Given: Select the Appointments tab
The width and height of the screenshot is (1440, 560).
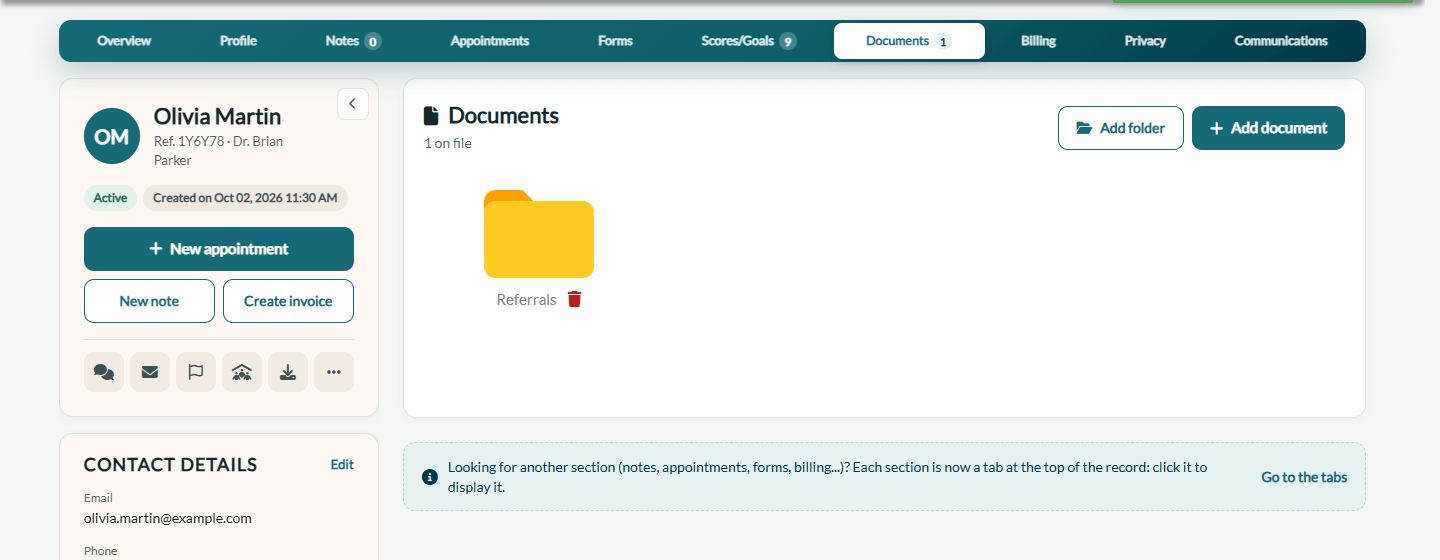Looking at the screenshot, I should pos(490,41).
